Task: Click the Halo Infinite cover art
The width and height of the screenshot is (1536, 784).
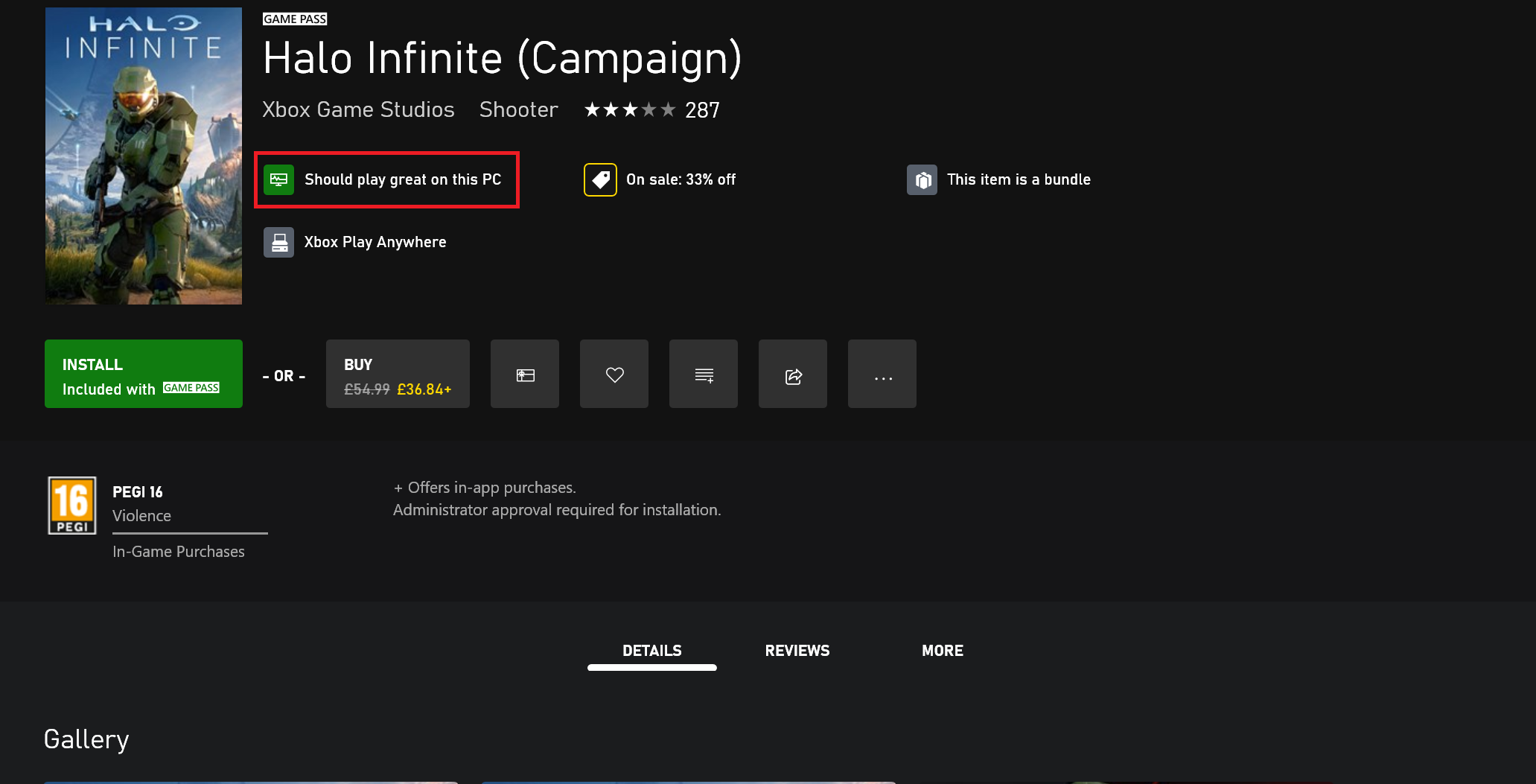Action: pos(144,156)
